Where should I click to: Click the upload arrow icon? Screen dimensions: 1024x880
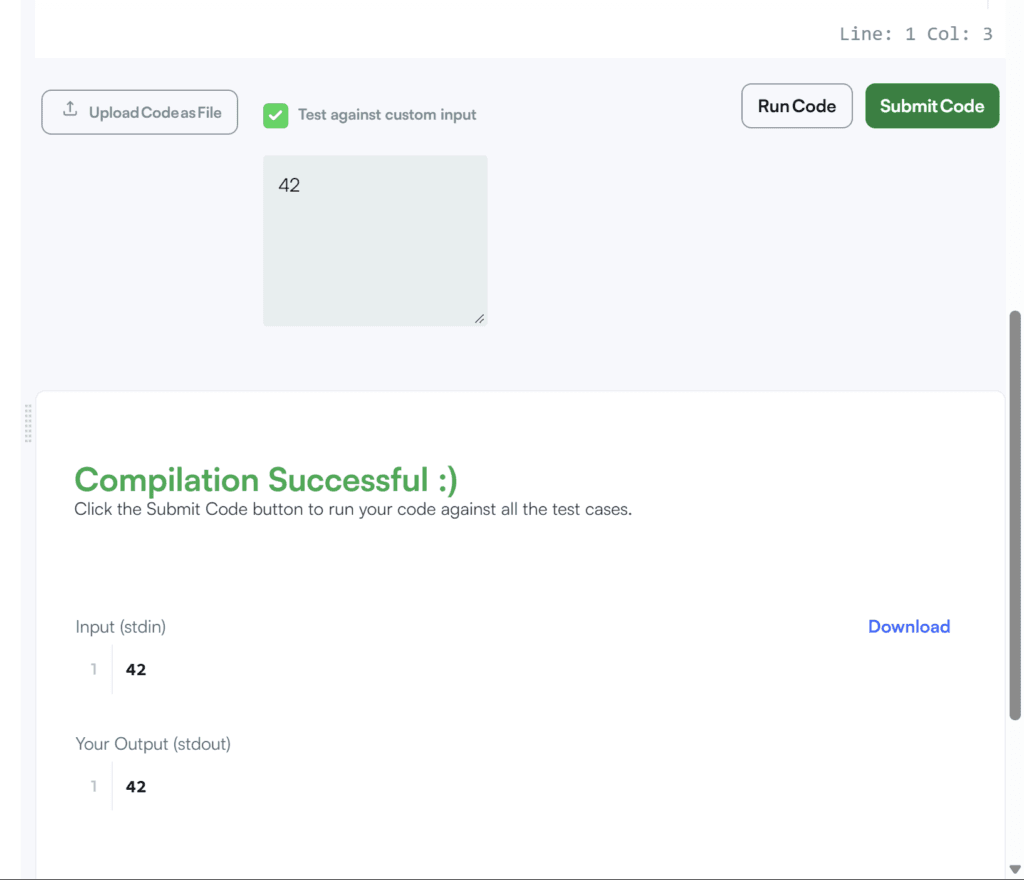70,110
